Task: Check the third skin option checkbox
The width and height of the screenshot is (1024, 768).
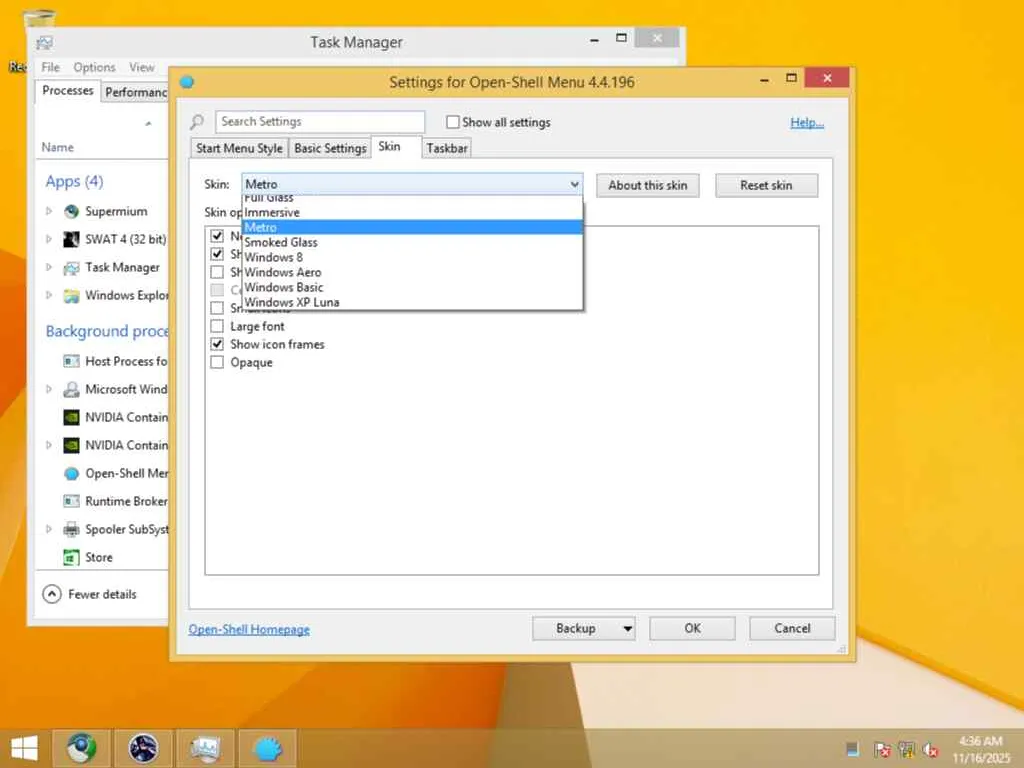Action: pyautogui.click(x=217, y=272)
